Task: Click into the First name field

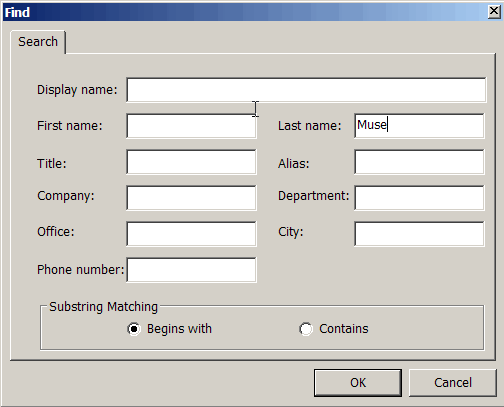Action: pyautogui.click(x=191, y=126)
